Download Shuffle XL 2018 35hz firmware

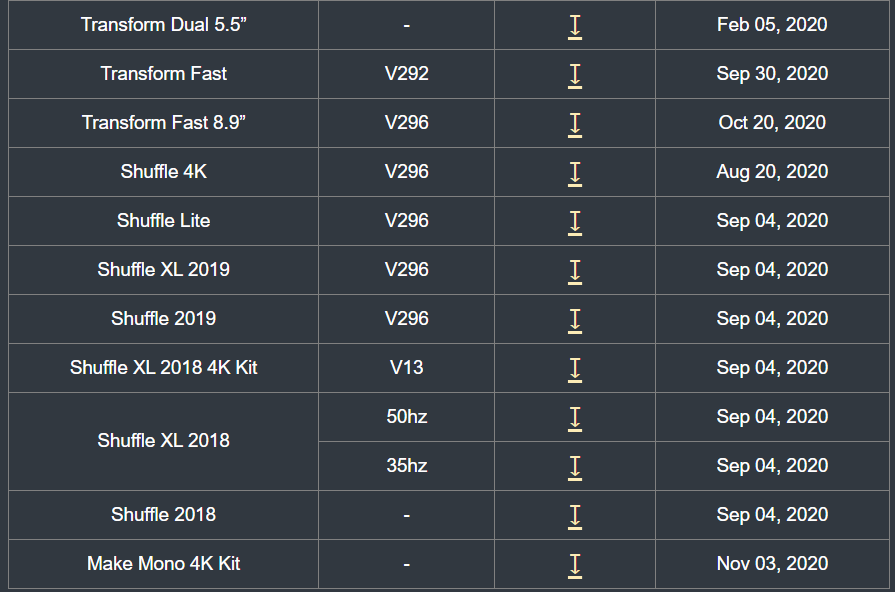tap(575, 468)
